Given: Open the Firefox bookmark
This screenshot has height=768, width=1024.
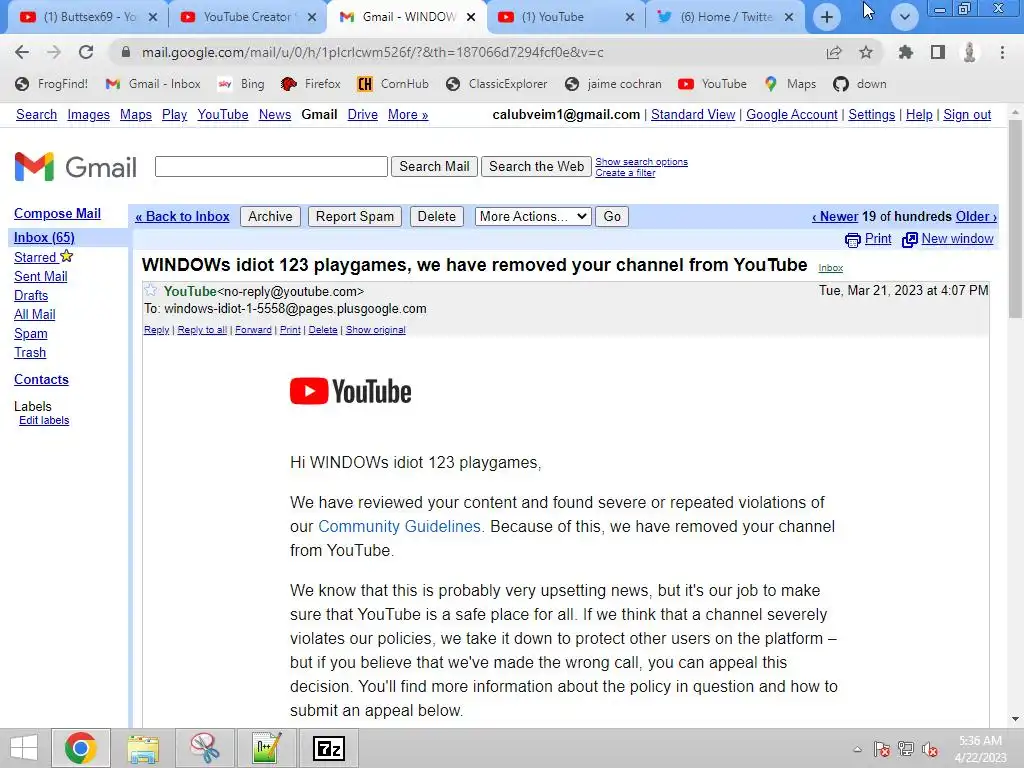Looking at the screenshot, I should 311,84.
